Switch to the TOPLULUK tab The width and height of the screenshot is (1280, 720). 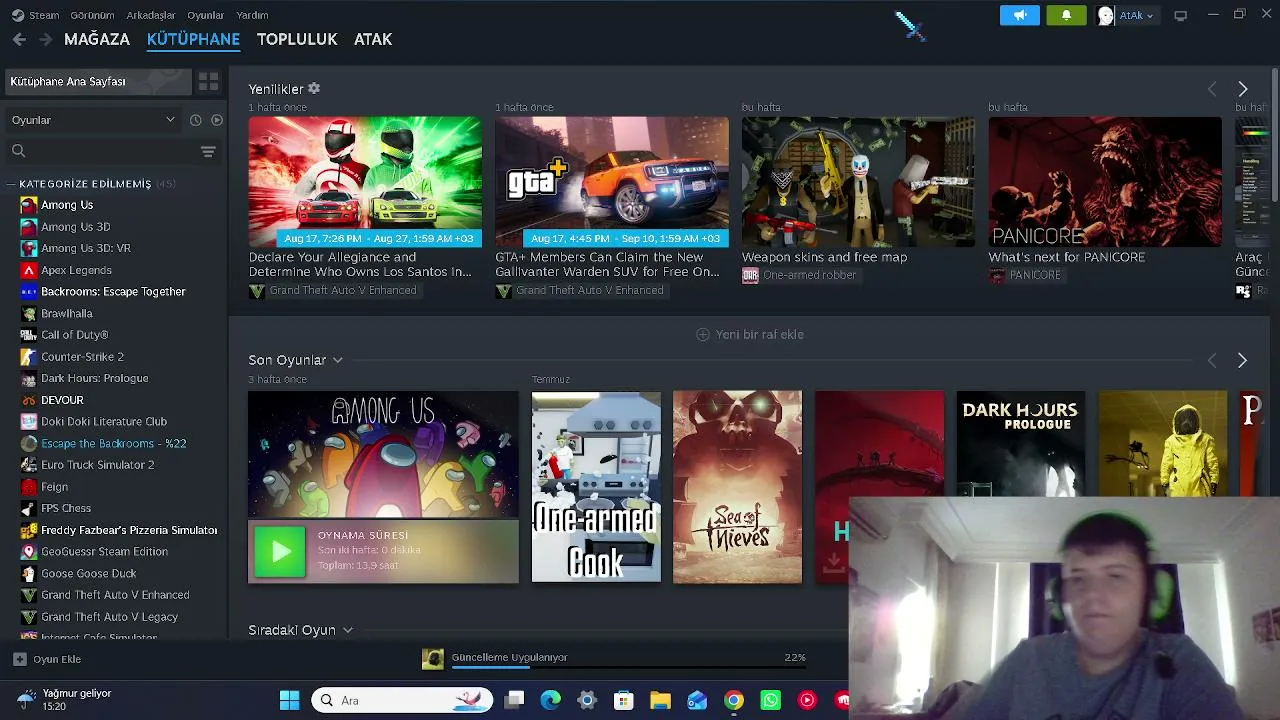pos(297,39)
